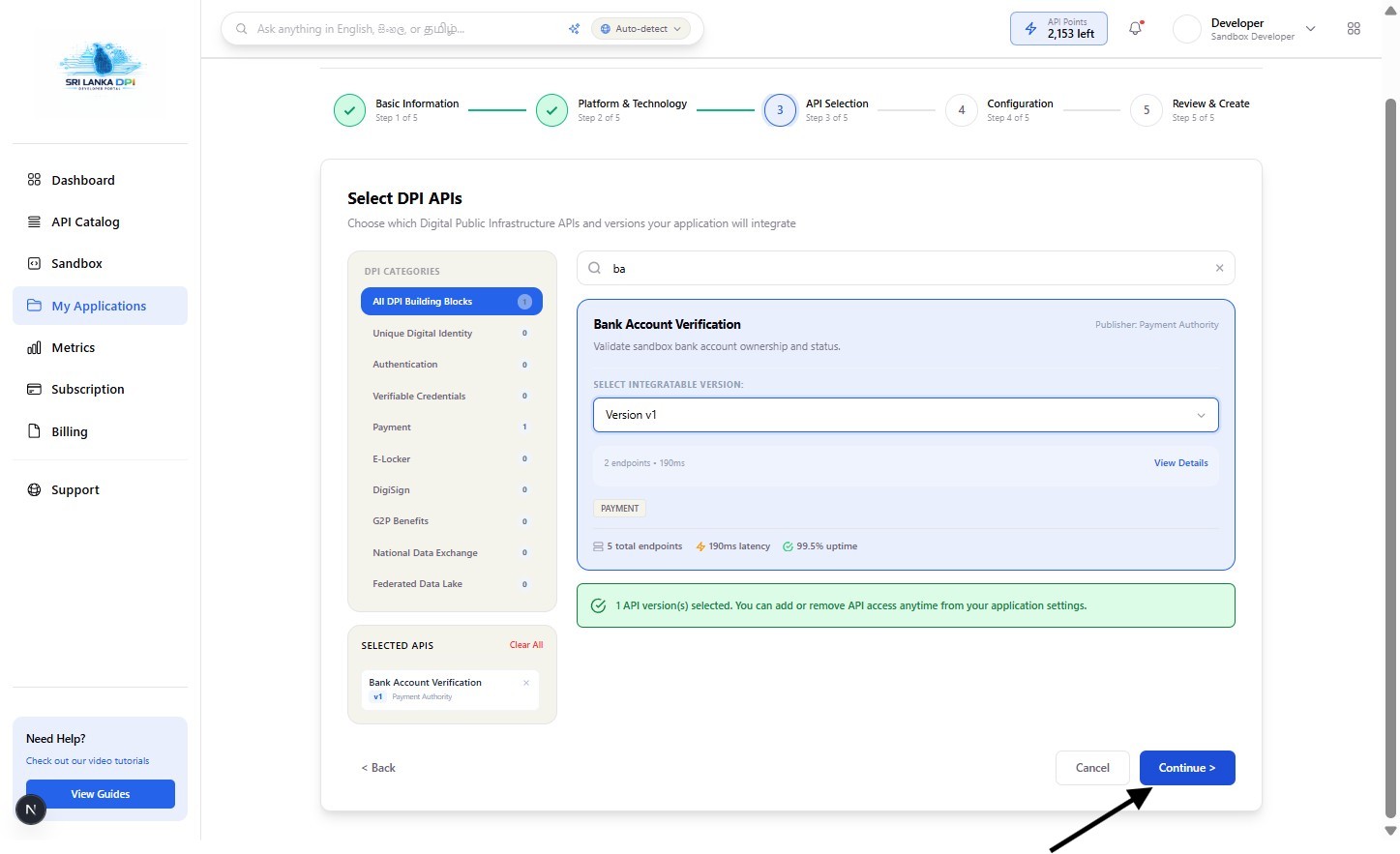Filter by G2P Benefits category
The width and height of the screenshot is (1400, 854).
point(452,521)
